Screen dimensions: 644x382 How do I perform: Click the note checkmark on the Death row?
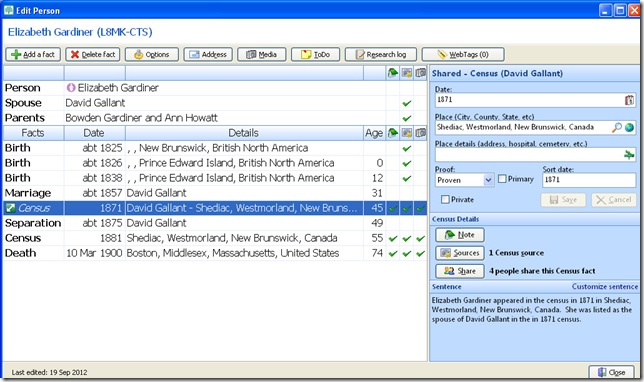(x=393, y=254)
